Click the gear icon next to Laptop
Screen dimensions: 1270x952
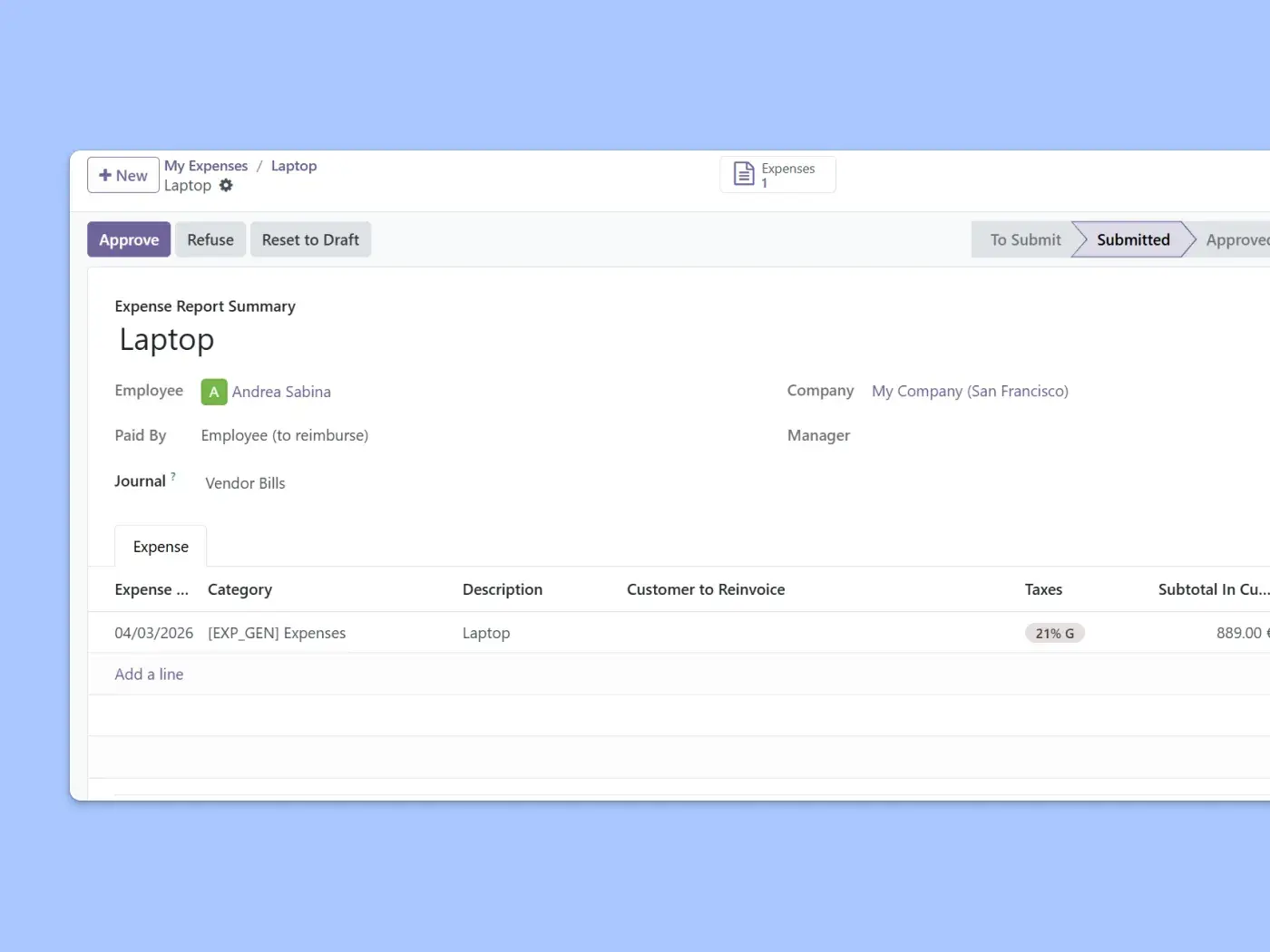226,185
